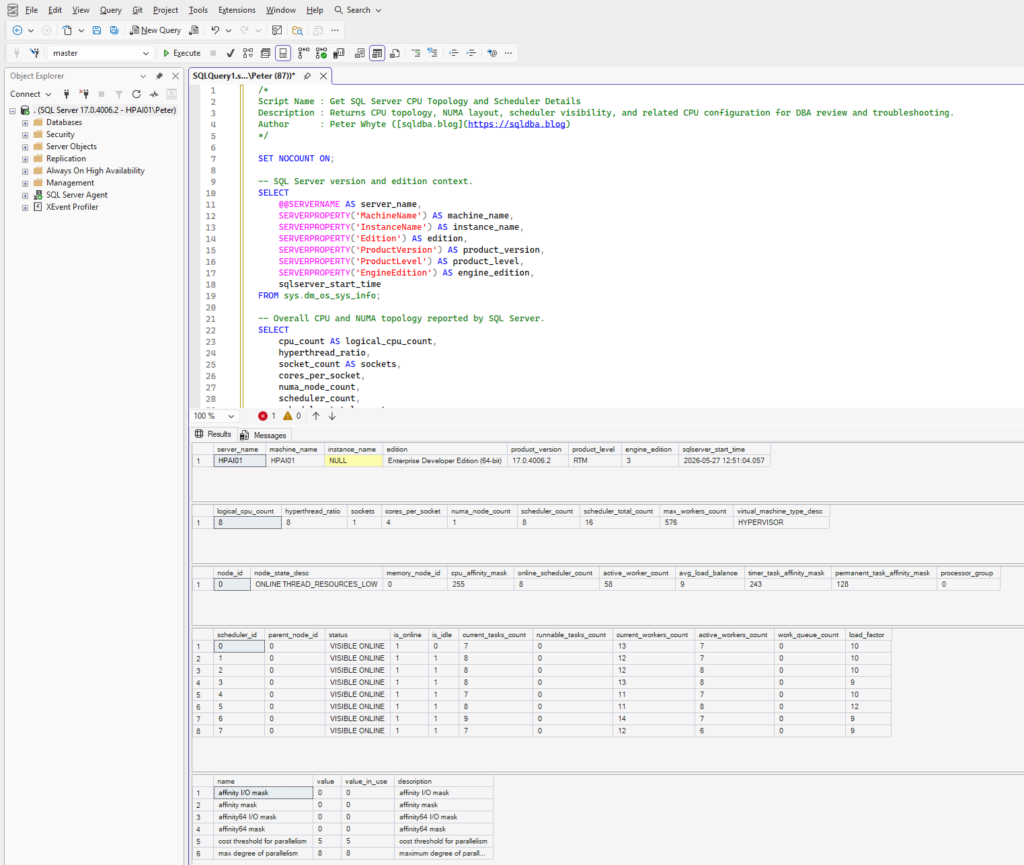1024x865 pixels.
Task: Expand the SQL Server Agent node
Action: point(25,195)
